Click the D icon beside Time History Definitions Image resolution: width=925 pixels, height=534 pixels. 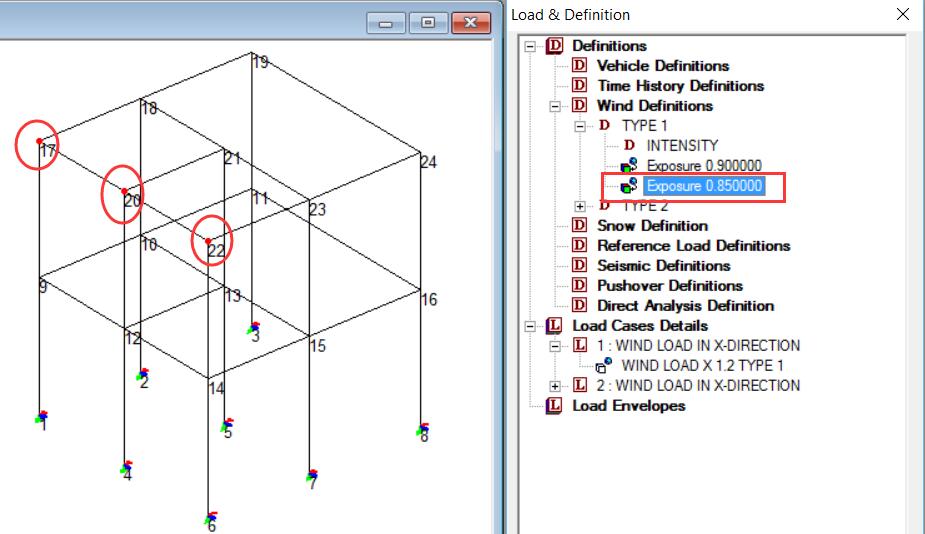point(579,86)
